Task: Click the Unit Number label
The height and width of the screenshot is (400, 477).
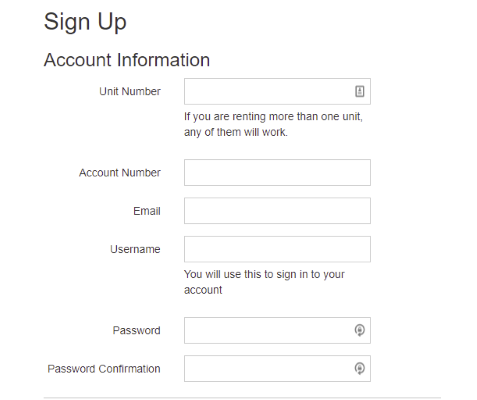Action: pos(130,91)
